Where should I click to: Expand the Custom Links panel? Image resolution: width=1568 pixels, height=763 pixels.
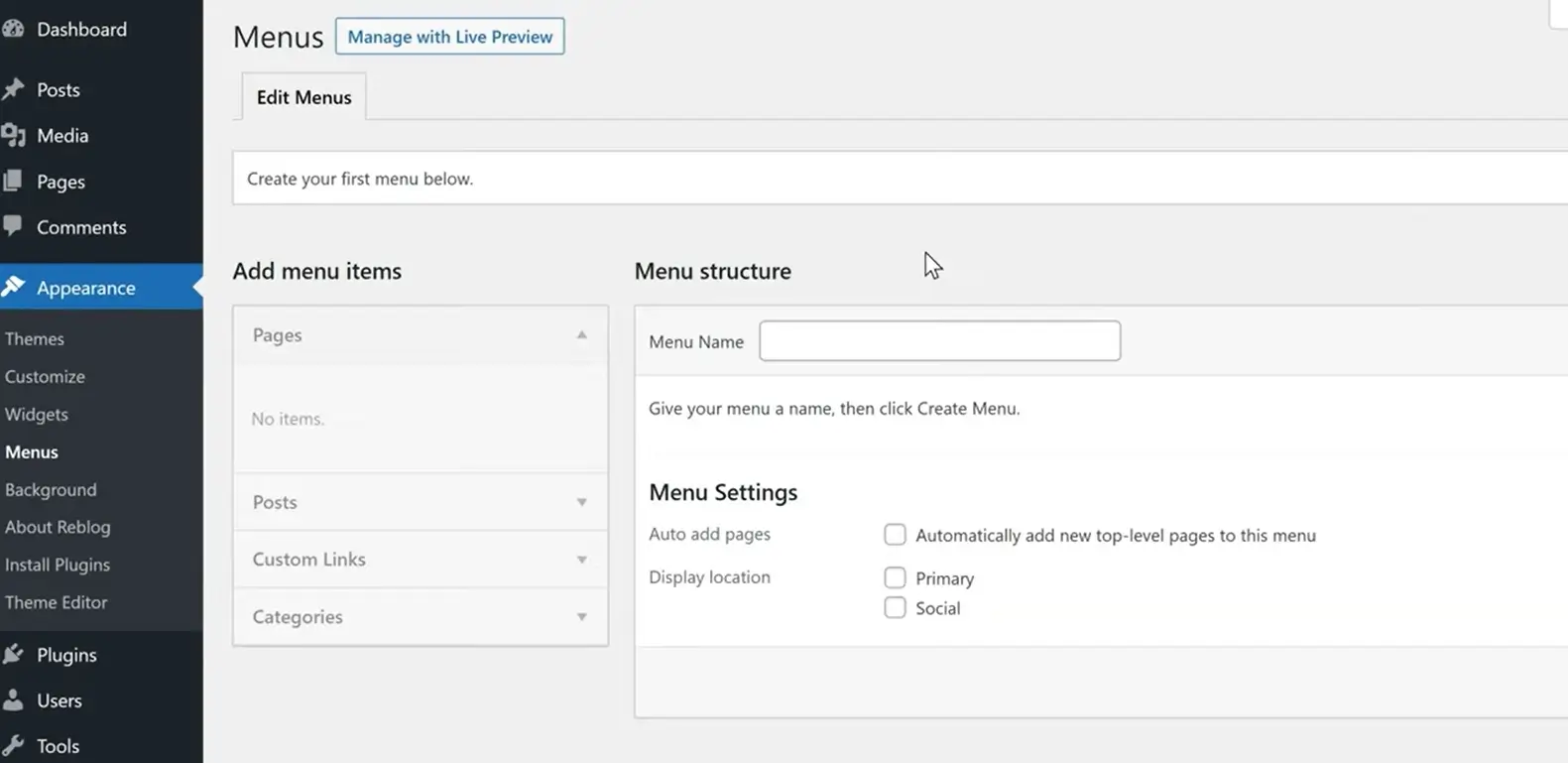click(581, 560)
